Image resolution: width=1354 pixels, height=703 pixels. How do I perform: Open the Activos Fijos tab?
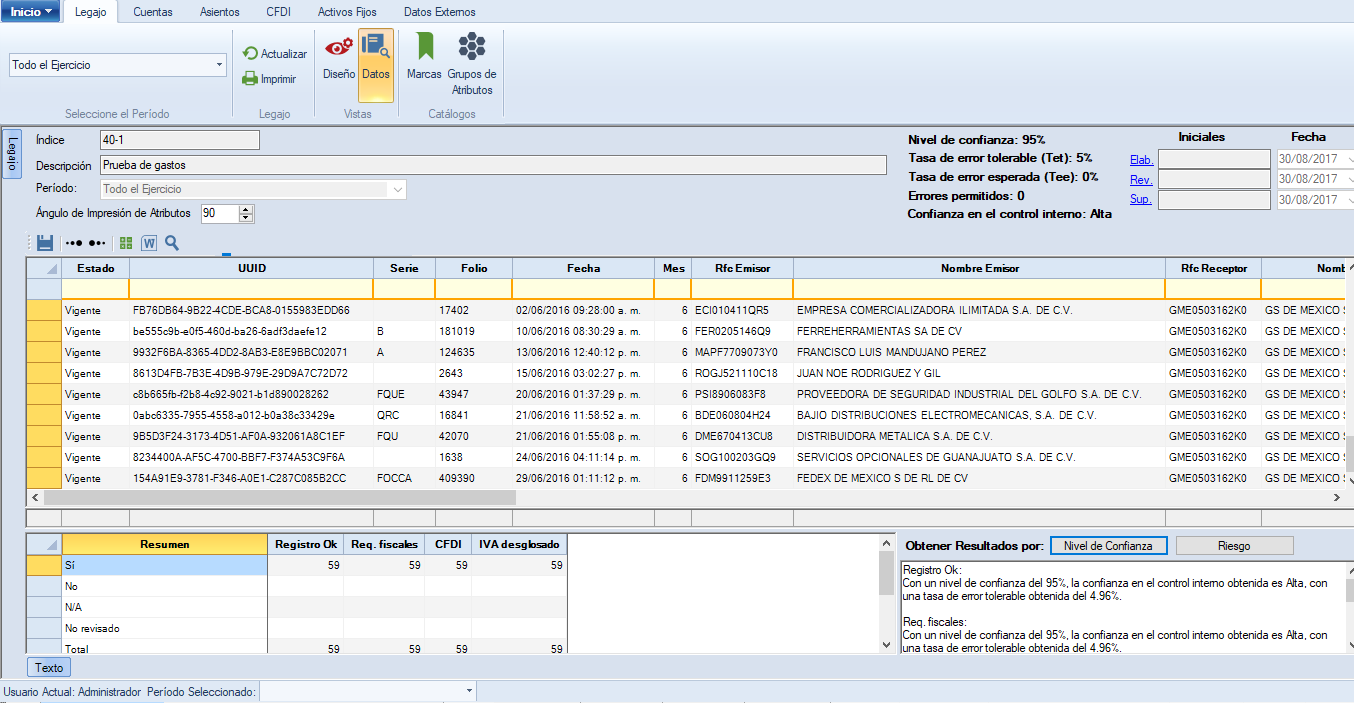tap(347, 12)
